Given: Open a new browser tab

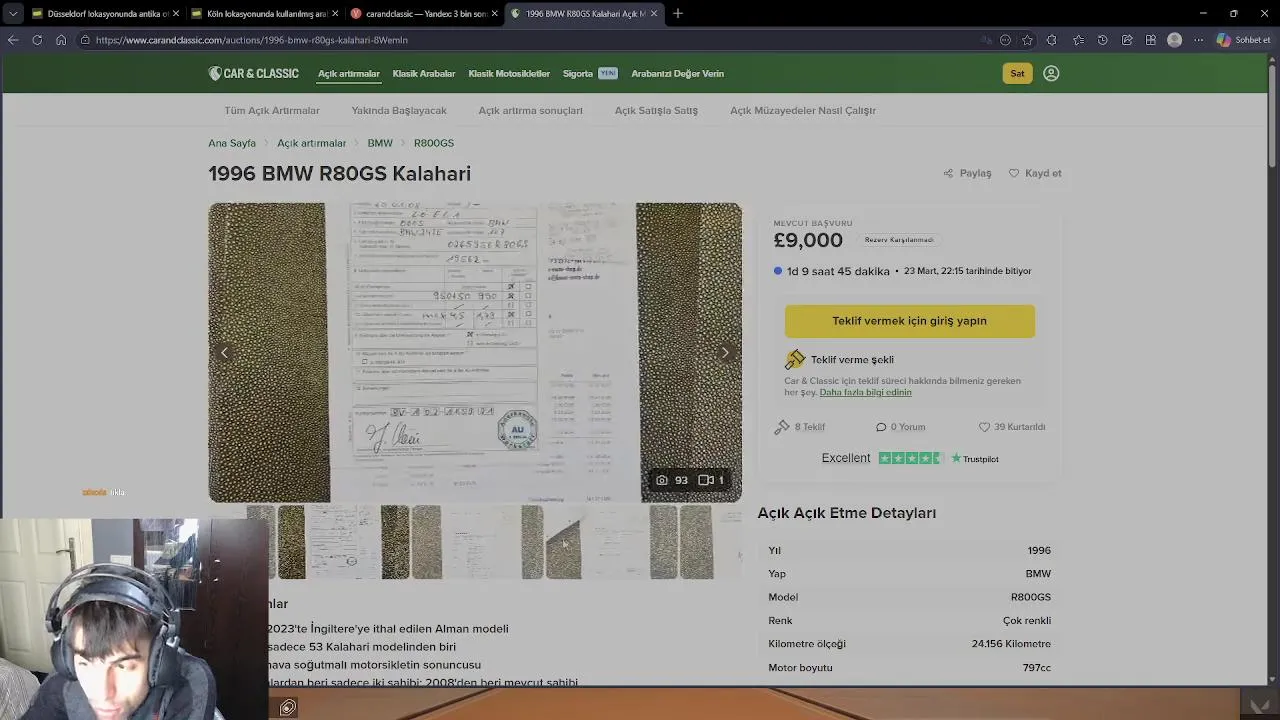Looking at the screenshot, I should 678,14.
